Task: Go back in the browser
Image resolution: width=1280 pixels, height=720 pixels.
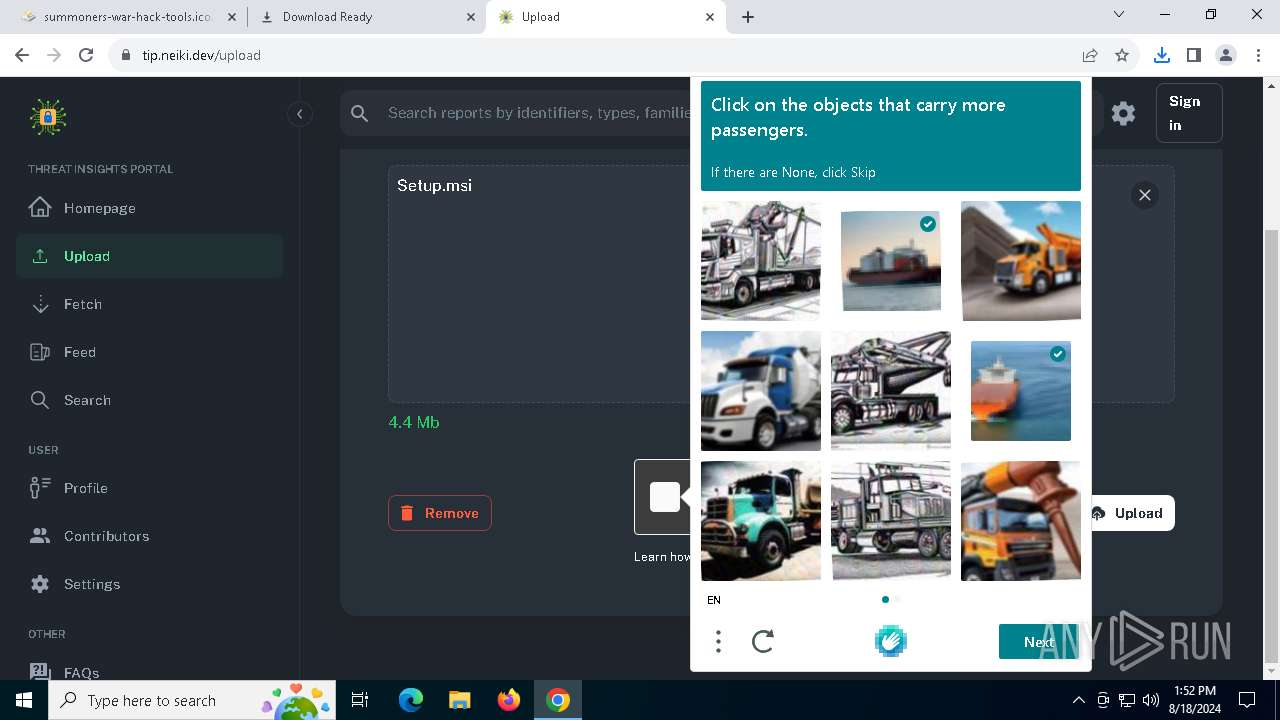Action: tap(22, 55)
